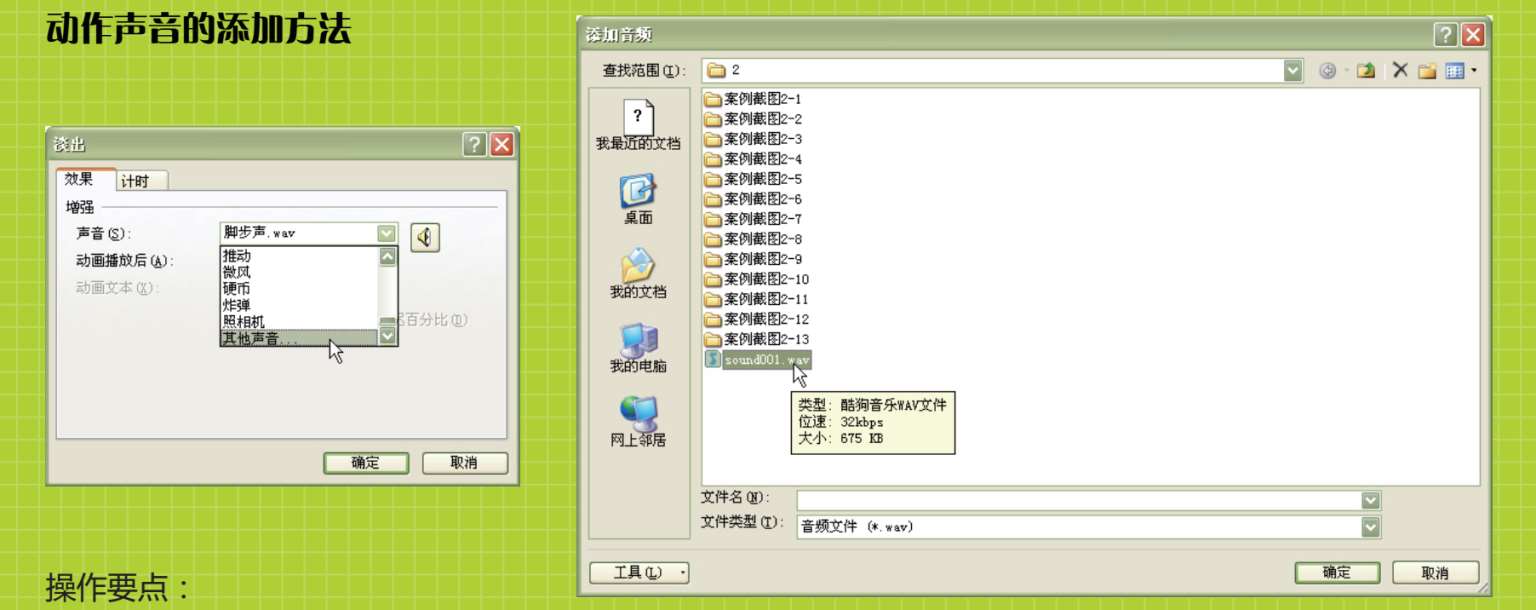Open folder 案例截图2-3
This screenshot has height=610, width=1536.
(x=753, y=139)
